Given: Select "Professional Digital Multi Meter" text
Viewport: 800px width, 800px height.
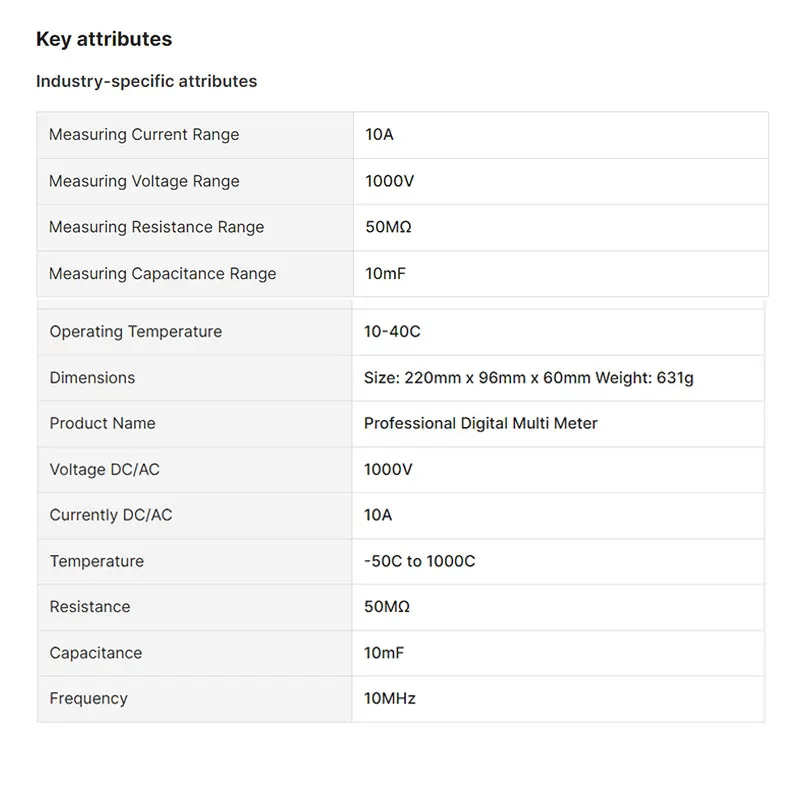Looking at the screenshot, I should (480, 423).
